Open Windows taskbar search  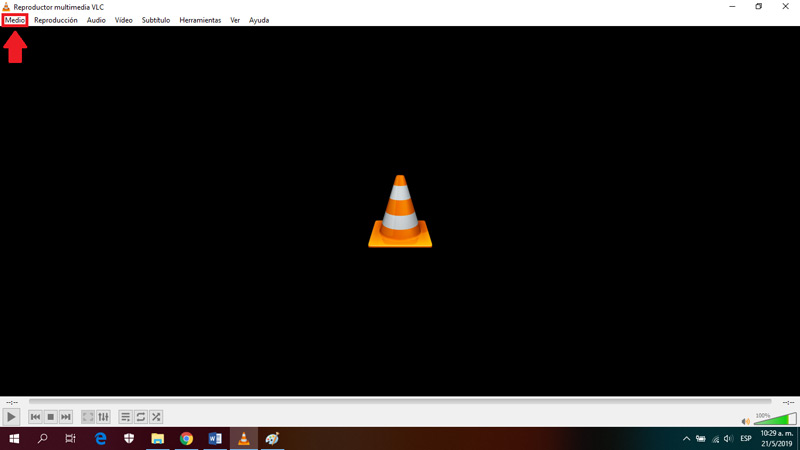pyautogui.click(x=42, y=439)
